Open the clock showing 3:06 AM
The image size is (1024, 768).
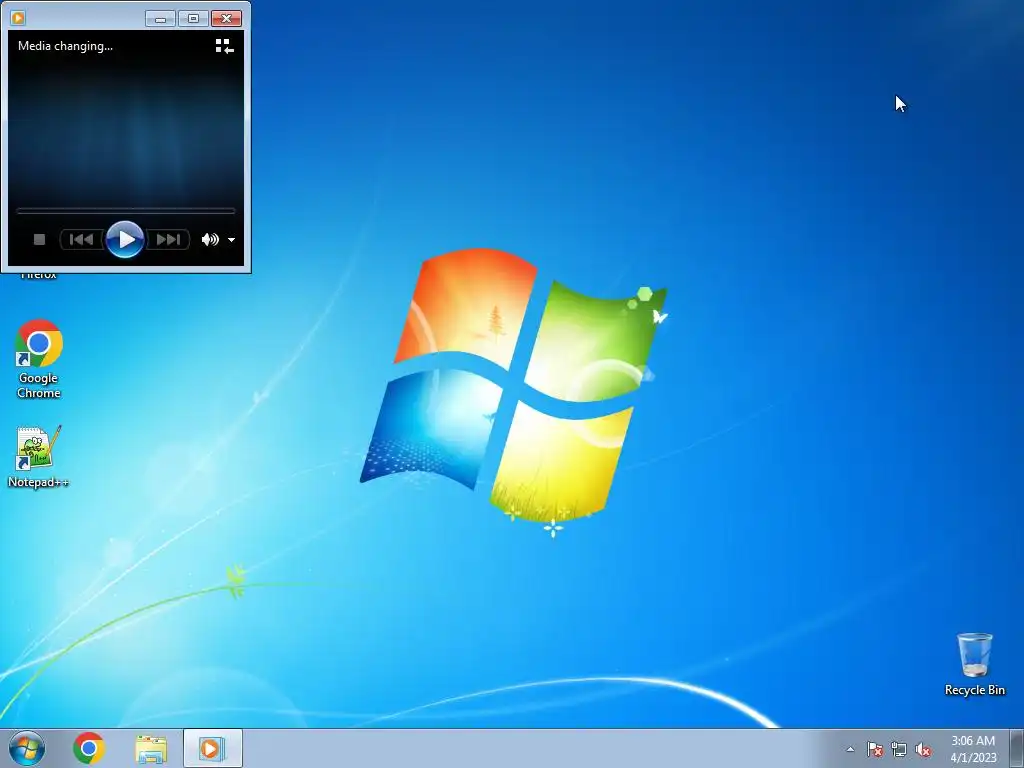pyautogui.click(x=973, y=749)
